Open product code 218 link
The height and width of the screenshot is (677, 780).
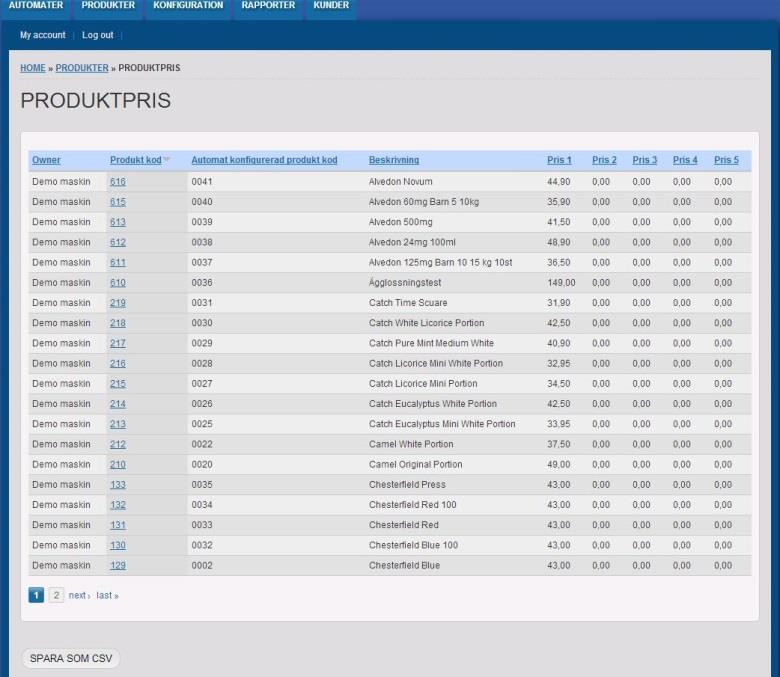(x=118, y=323)
